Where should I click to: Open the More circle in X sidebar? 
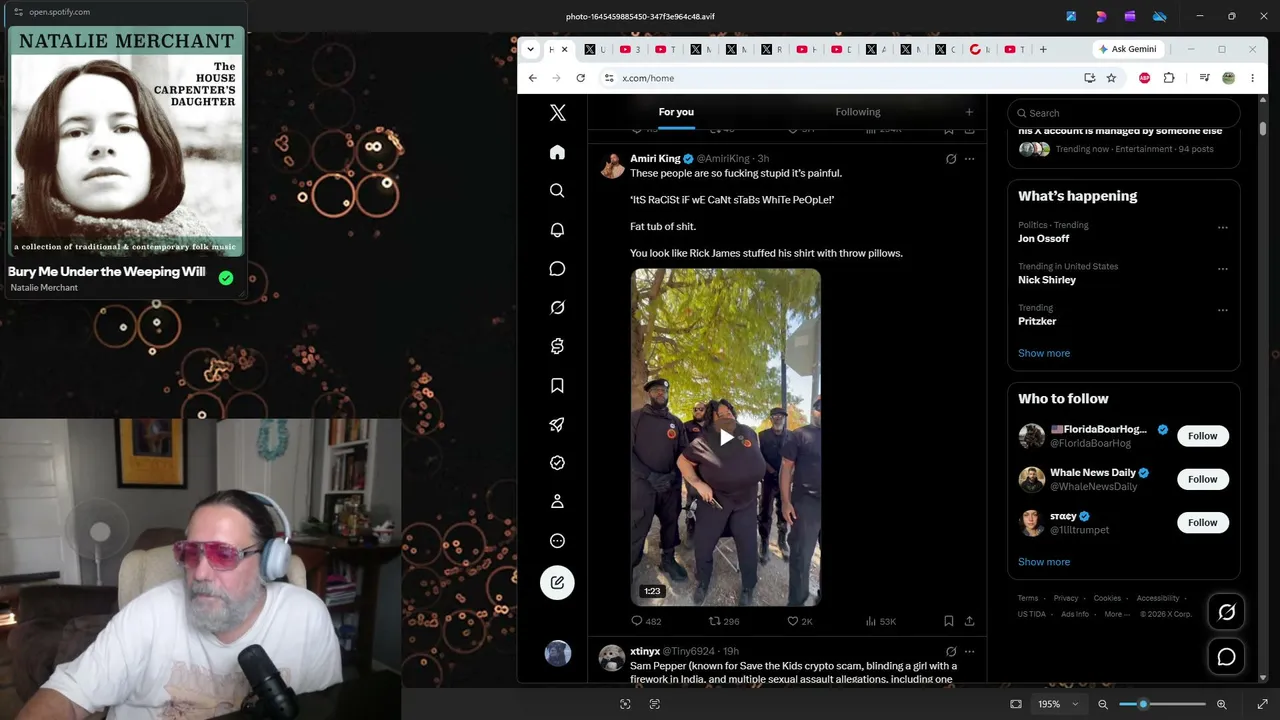pos(558,541)
